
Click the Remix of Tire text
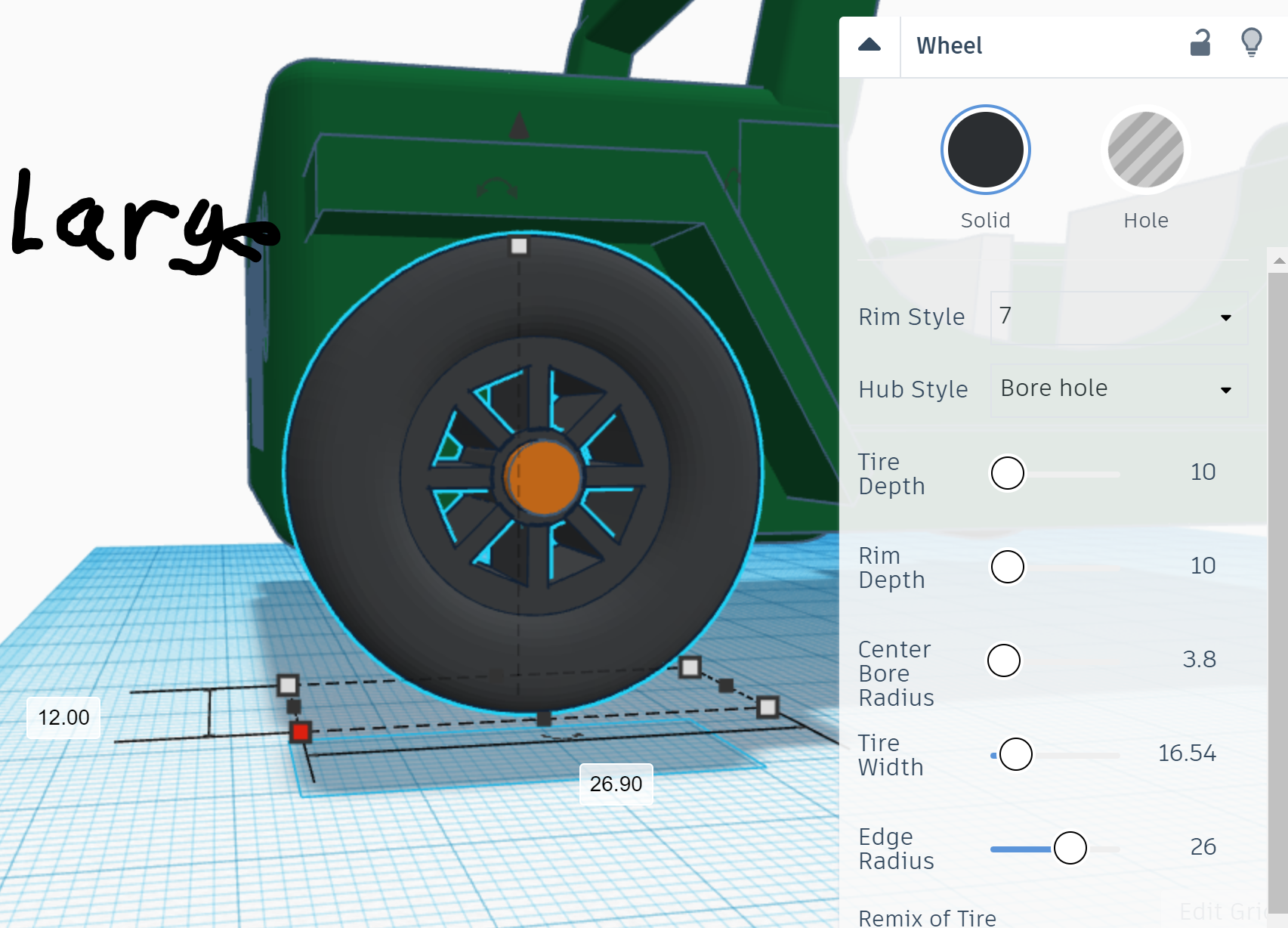(x=927, y=917)
